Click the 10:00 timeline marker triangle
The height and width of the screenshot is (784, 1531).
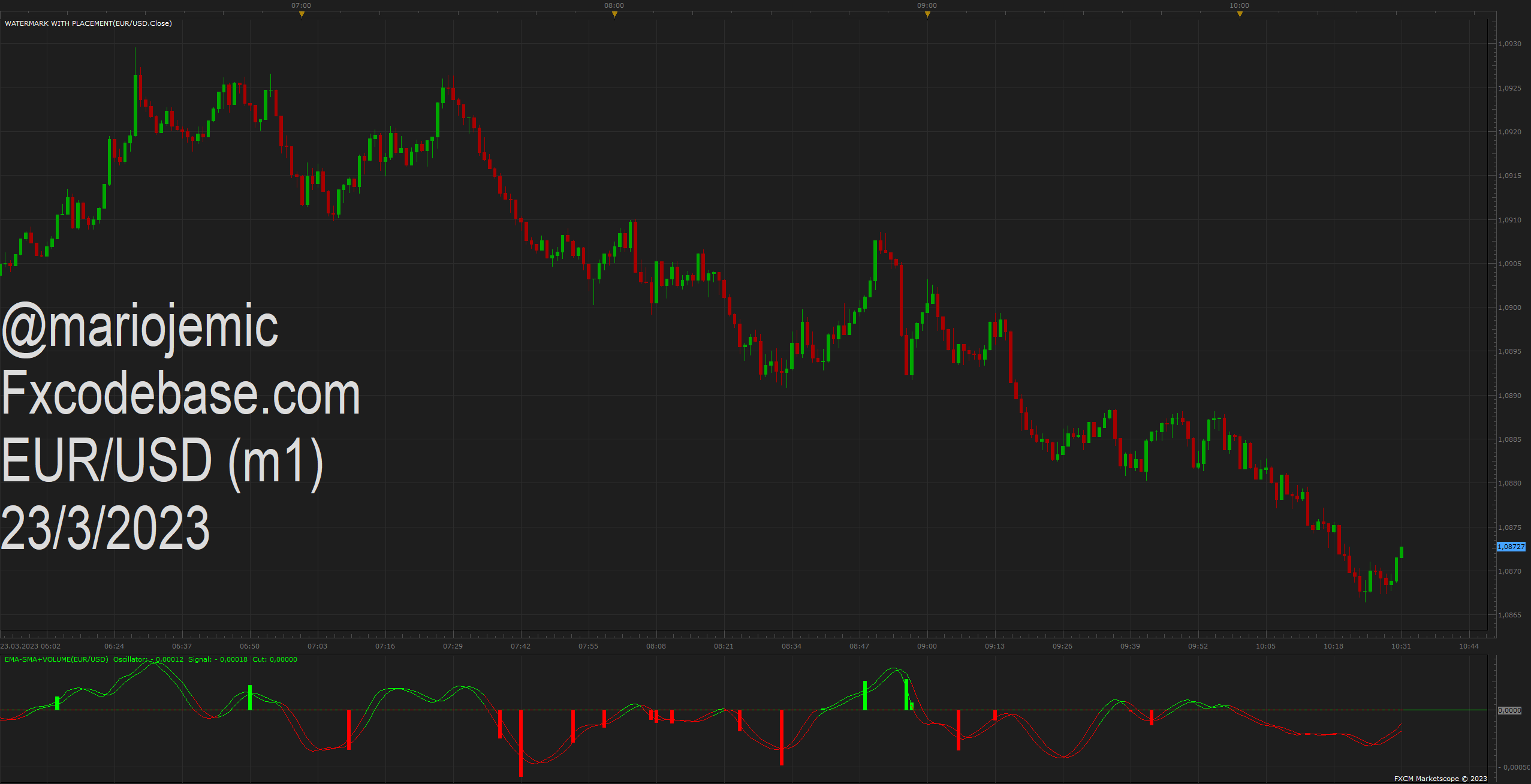pyautogui.click(x=1240, y=14)
